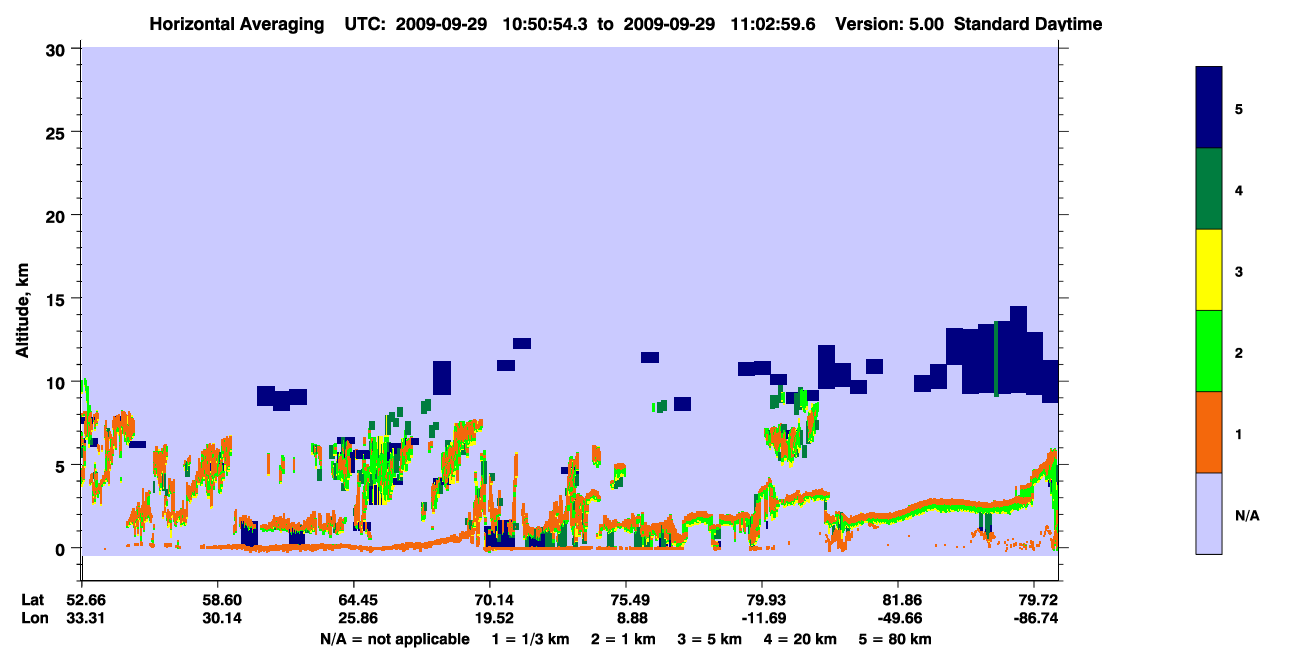This screenshot has width=1300, height=667.
Task: Click the 'Lon' row label
Action: tap(33, 618)
